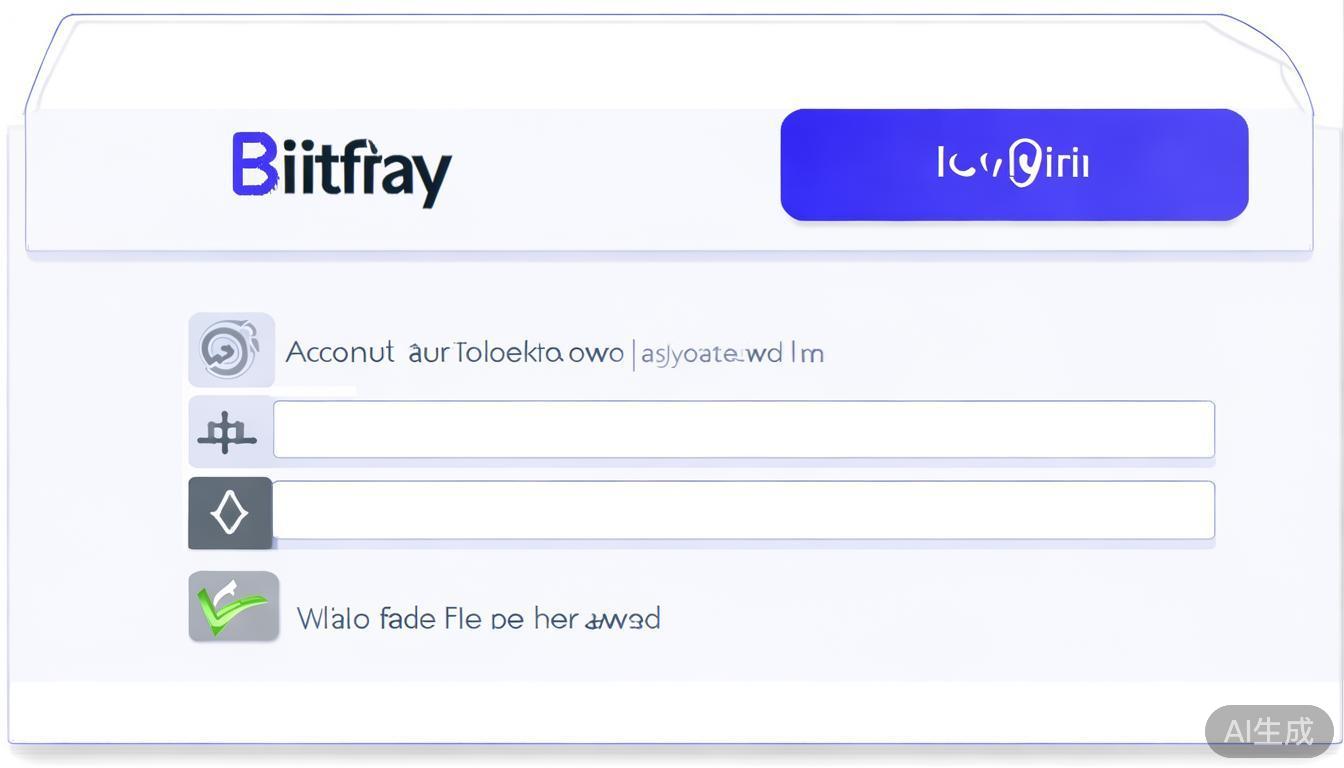Click the word "Acconut" in the form heading

(x=340, y=353)
